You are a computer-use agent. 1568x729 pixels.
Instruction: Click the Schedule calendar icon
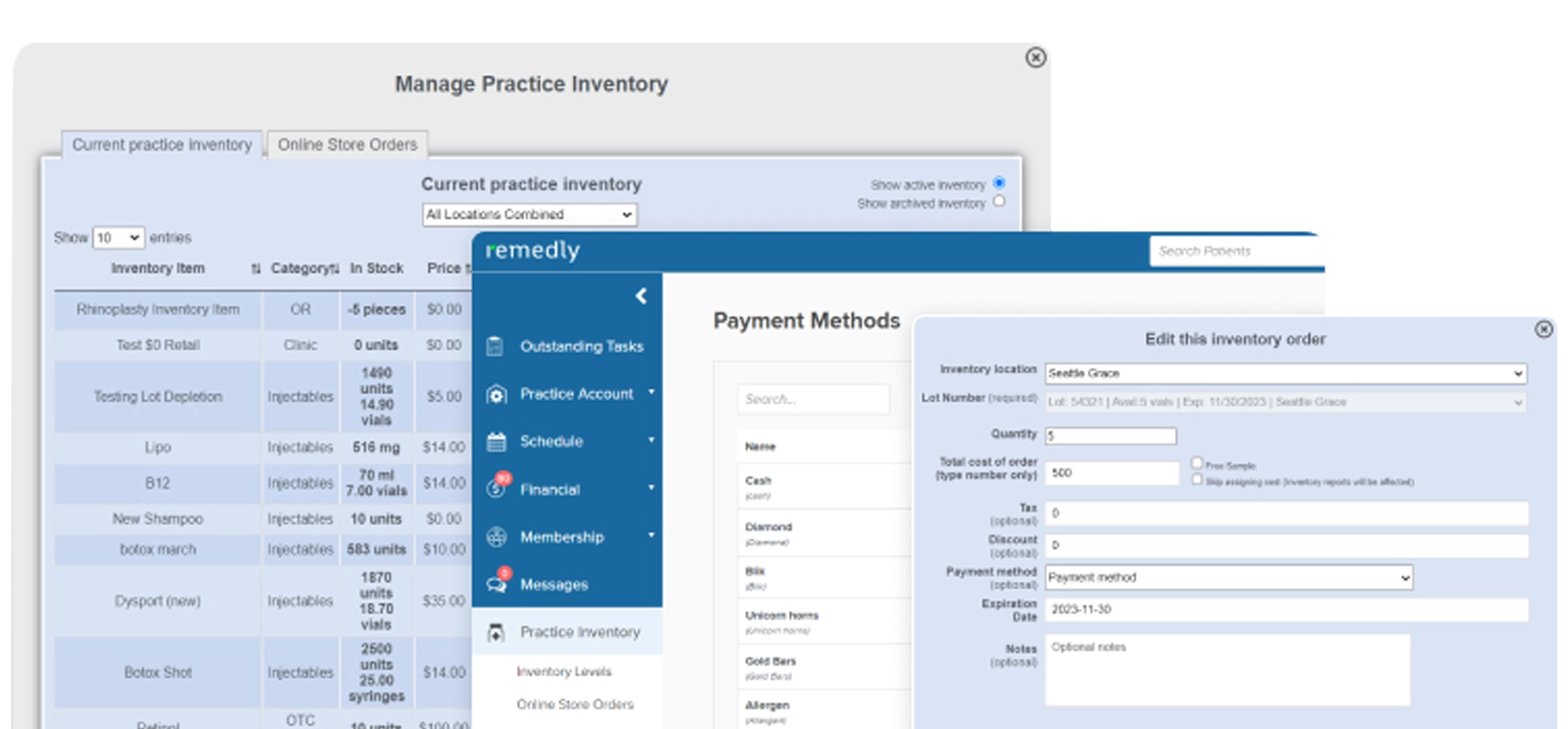point(496,442)
